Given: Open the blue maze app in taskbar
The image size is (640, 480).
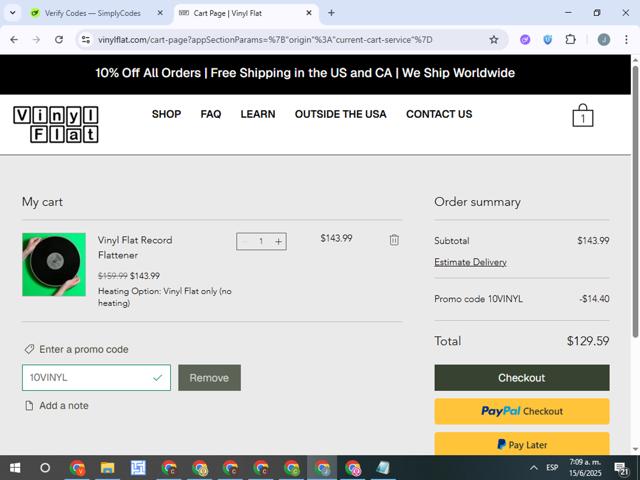Looking at the screenshot, I should click(138, 468).
